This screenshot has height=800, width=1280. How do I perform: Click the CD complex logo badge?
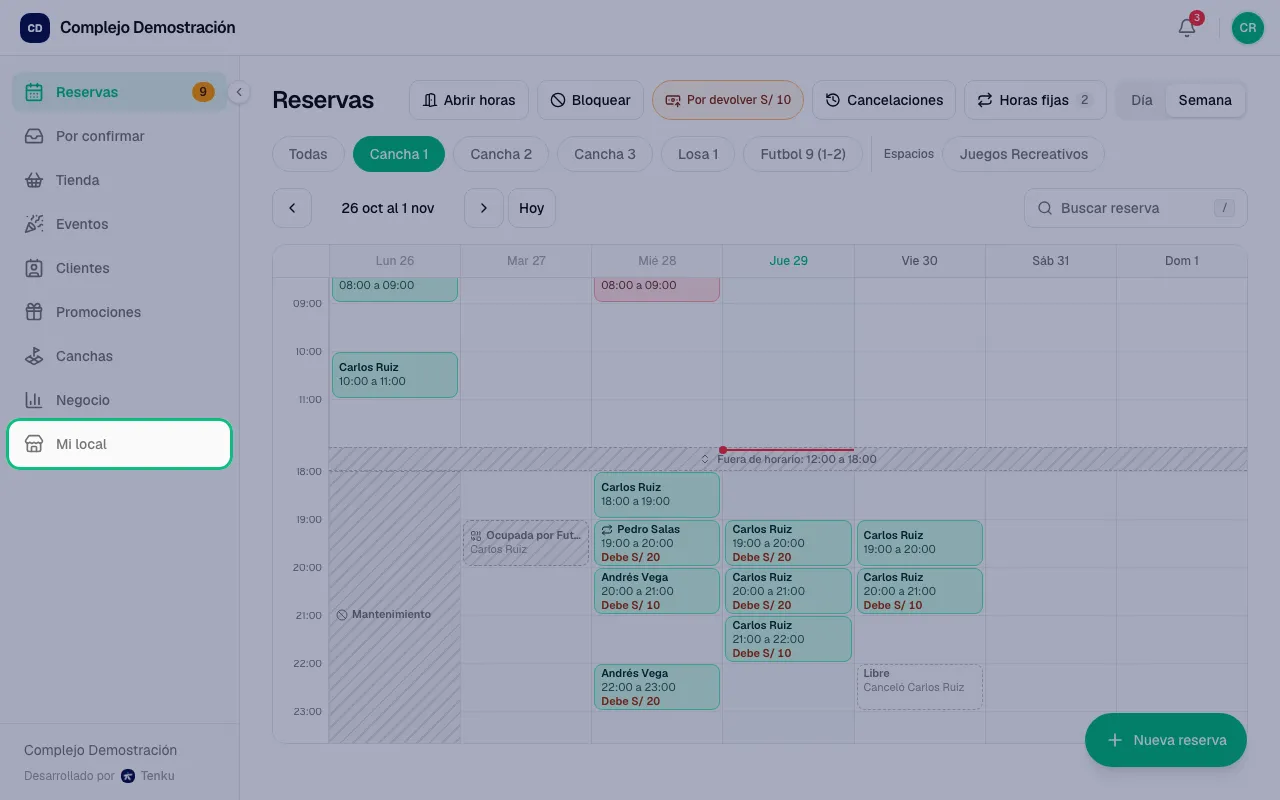pos(35,28)
